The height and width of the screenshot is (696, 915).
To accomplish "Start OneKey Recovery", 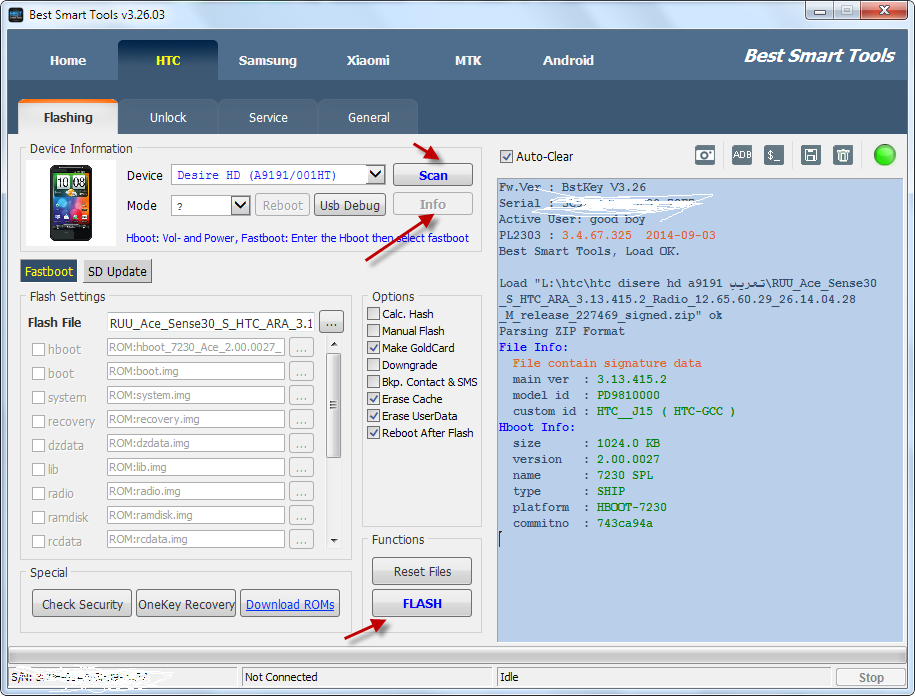I will click(186, 604).
